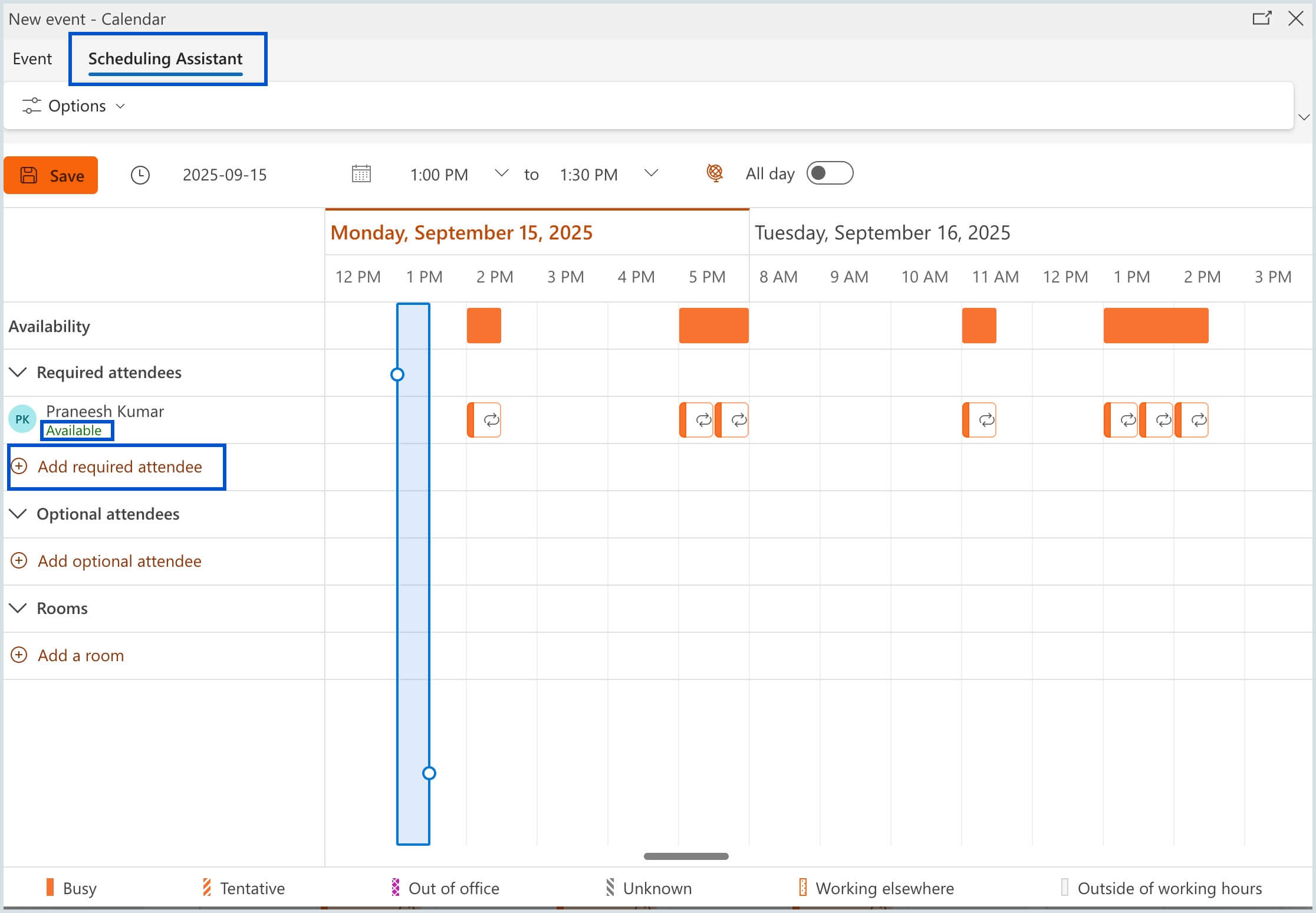Click the horizontal timeline scrollbar

click(x=686, y=856)
